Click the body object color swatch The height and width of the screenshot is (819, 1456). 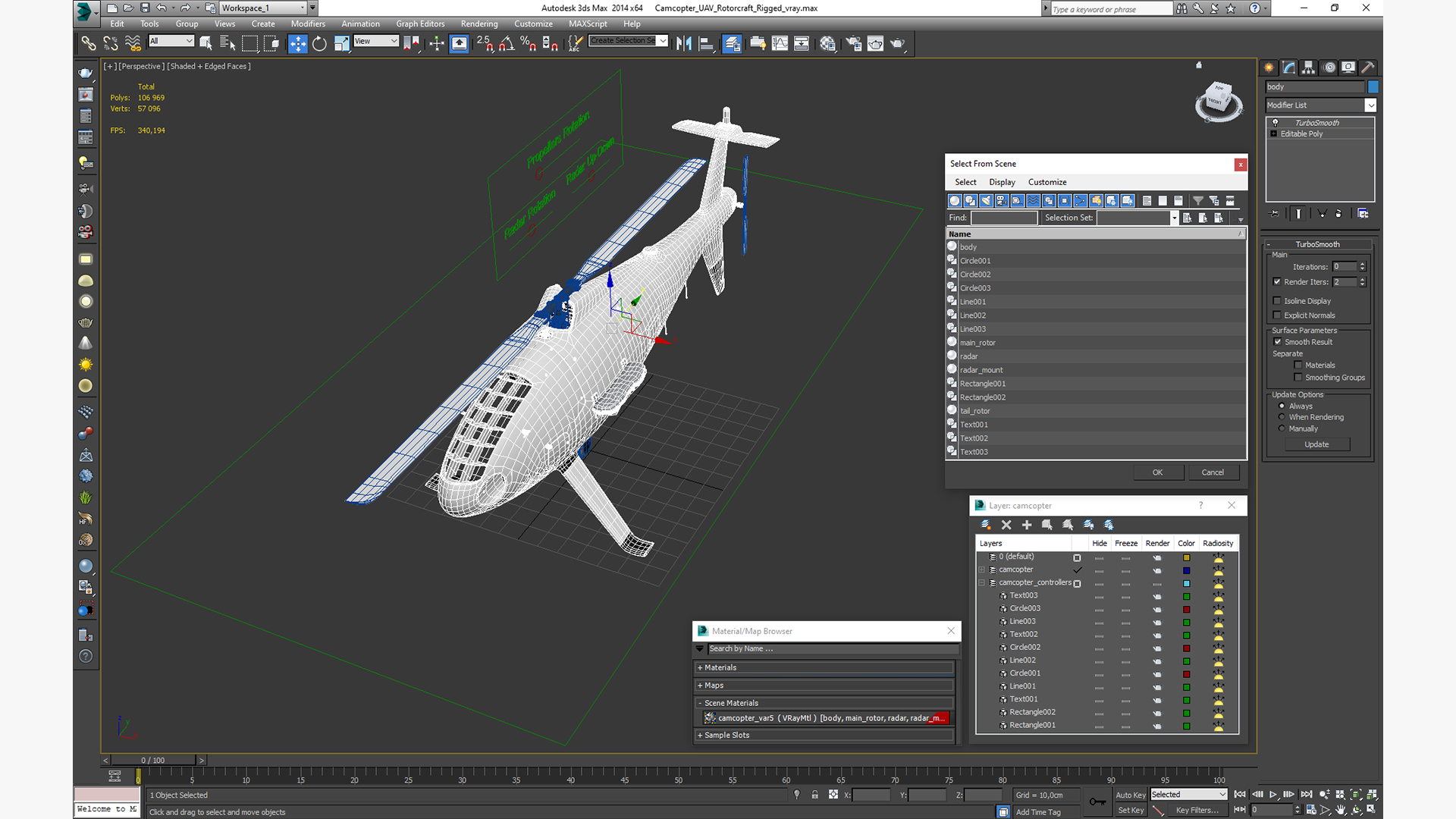(x=1373, y=87)
